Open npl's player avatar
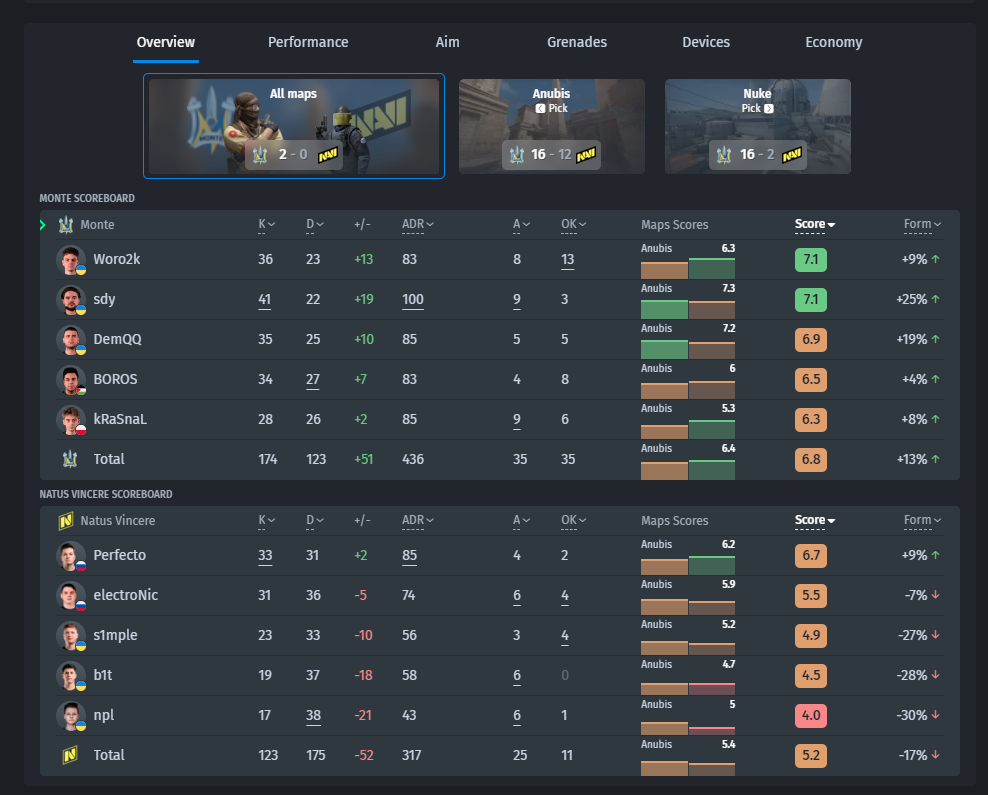The width and height of the screenshot is (988, 795). [71, 716]
